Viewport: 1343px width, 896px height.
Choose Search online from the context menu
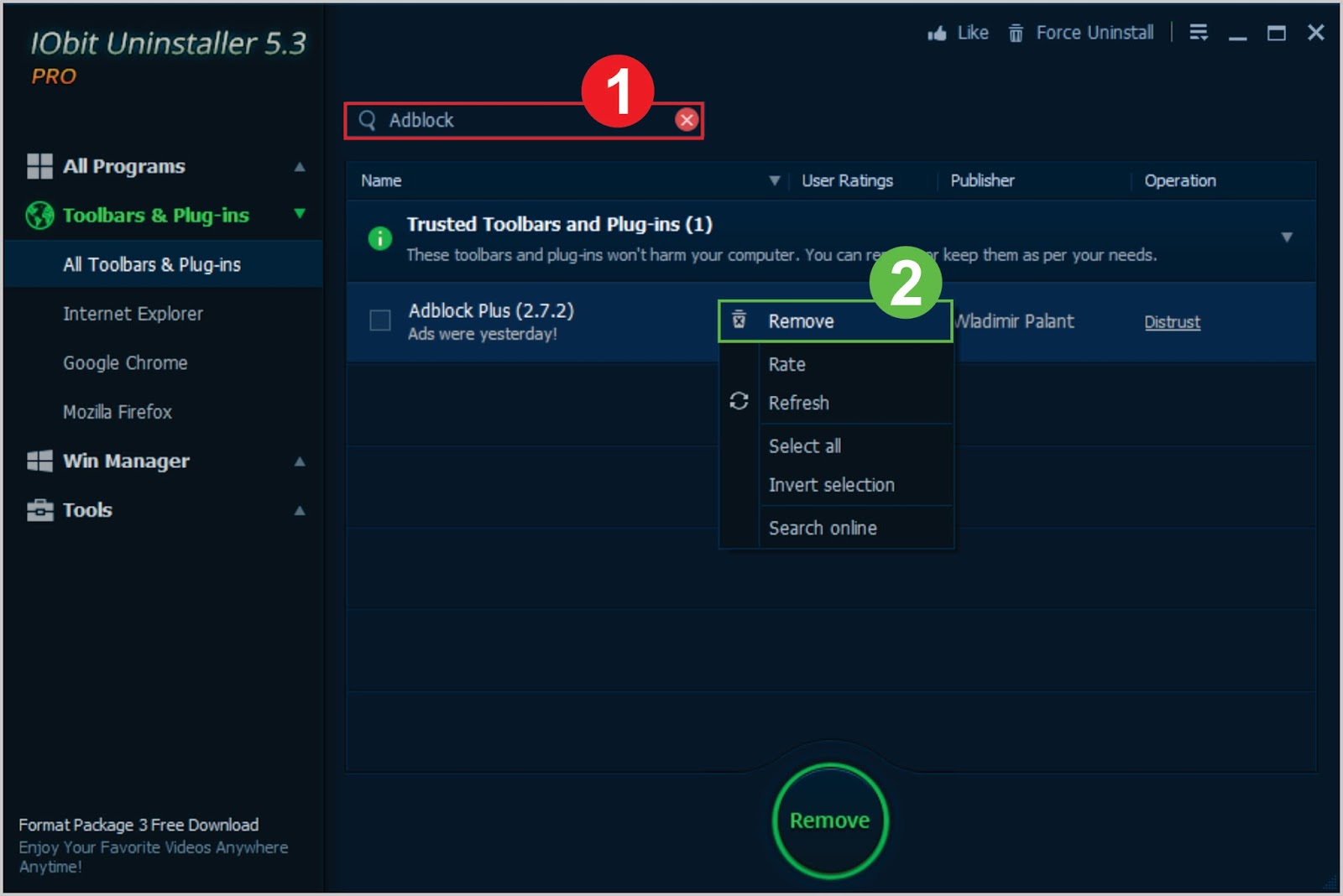coord(835,528)
